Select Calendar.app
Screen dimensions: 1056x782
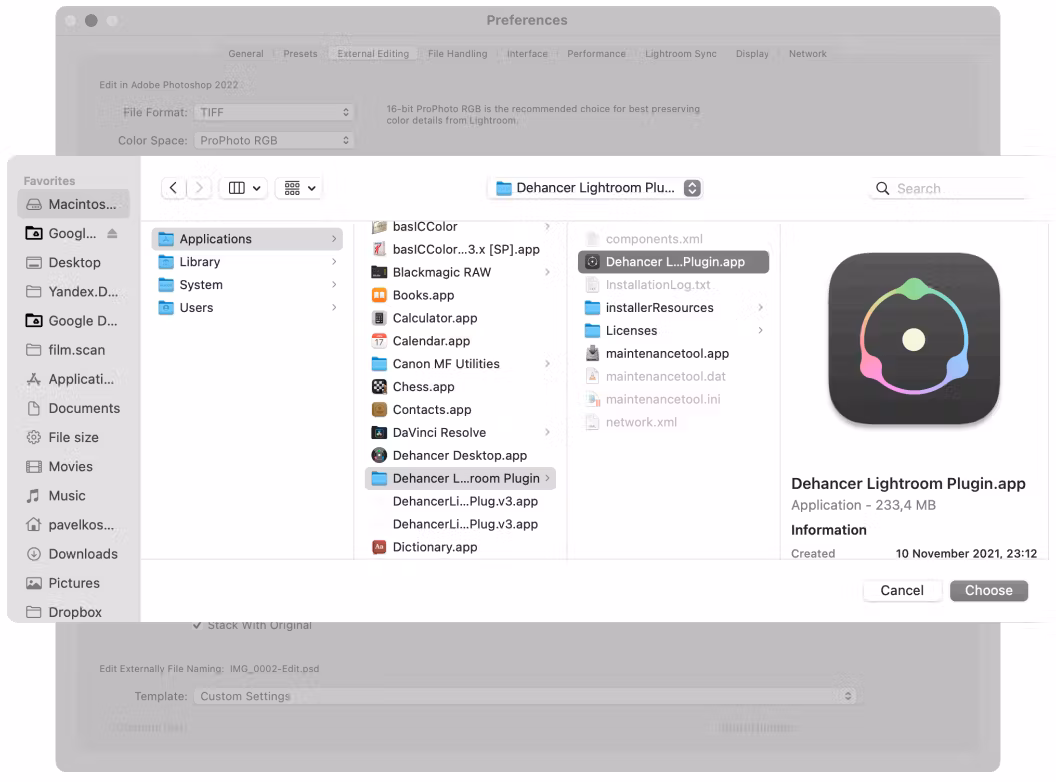tap(461, 341)
